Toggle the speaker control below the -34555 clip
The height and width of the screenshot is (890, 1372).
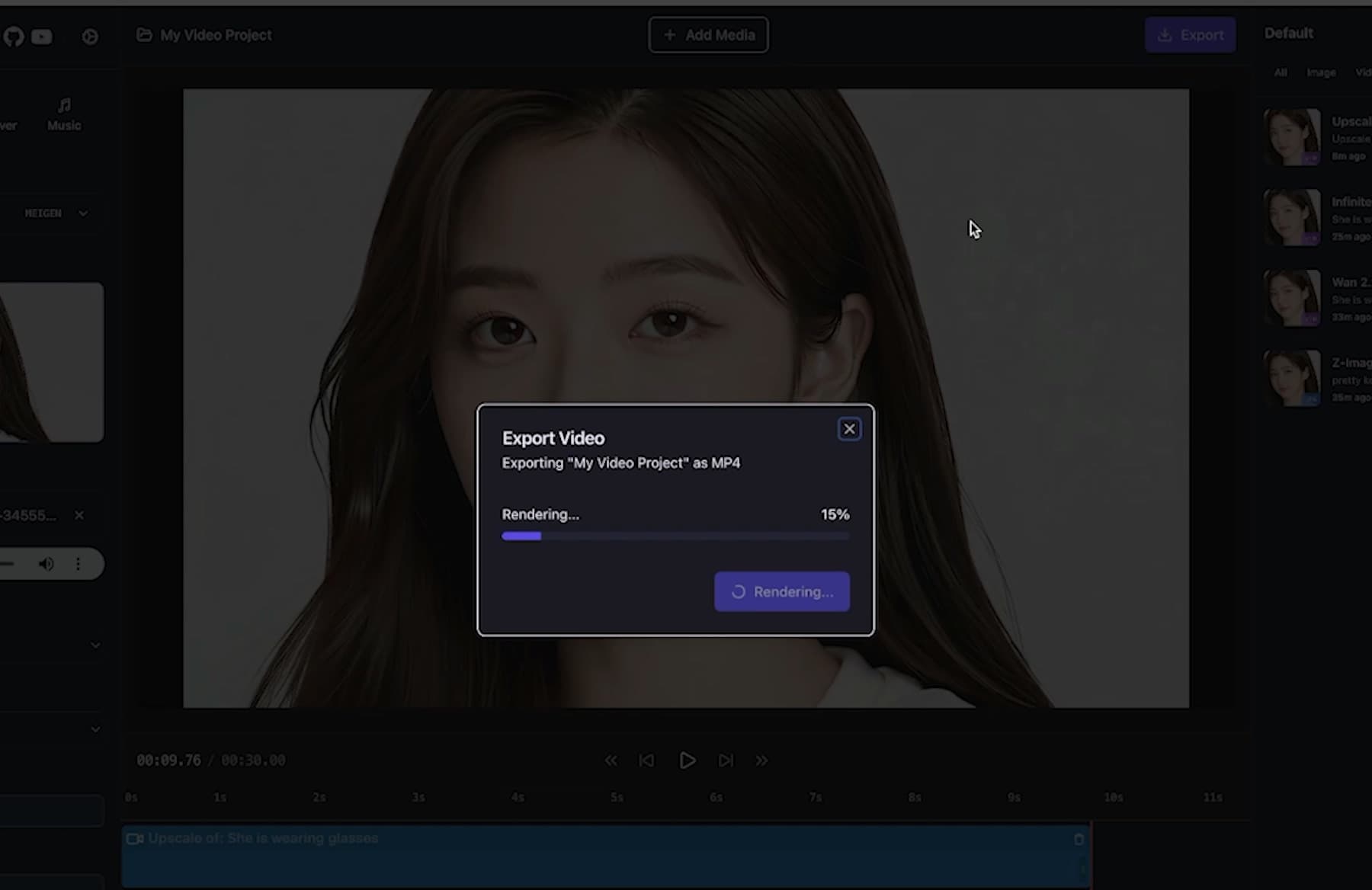tap(46, 564)
